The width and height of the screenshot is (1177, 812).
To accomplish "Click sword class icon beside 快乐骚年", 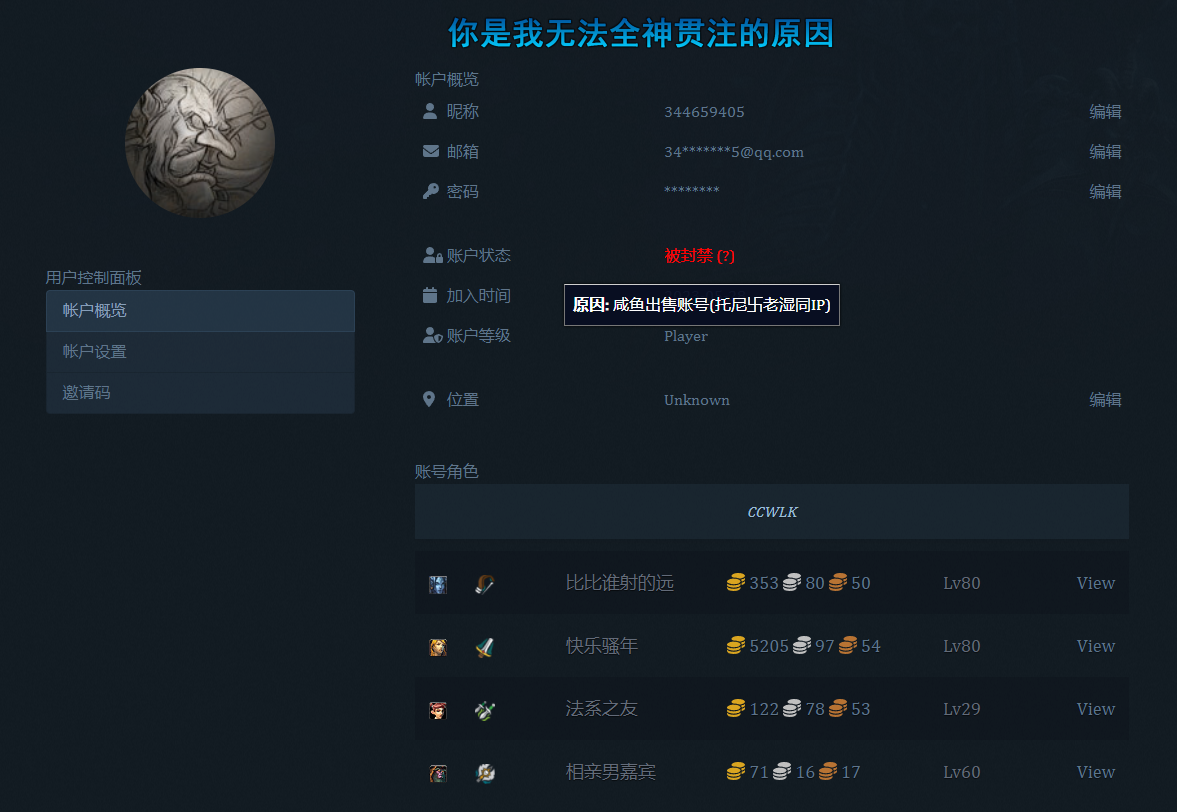I will point(485,647).
